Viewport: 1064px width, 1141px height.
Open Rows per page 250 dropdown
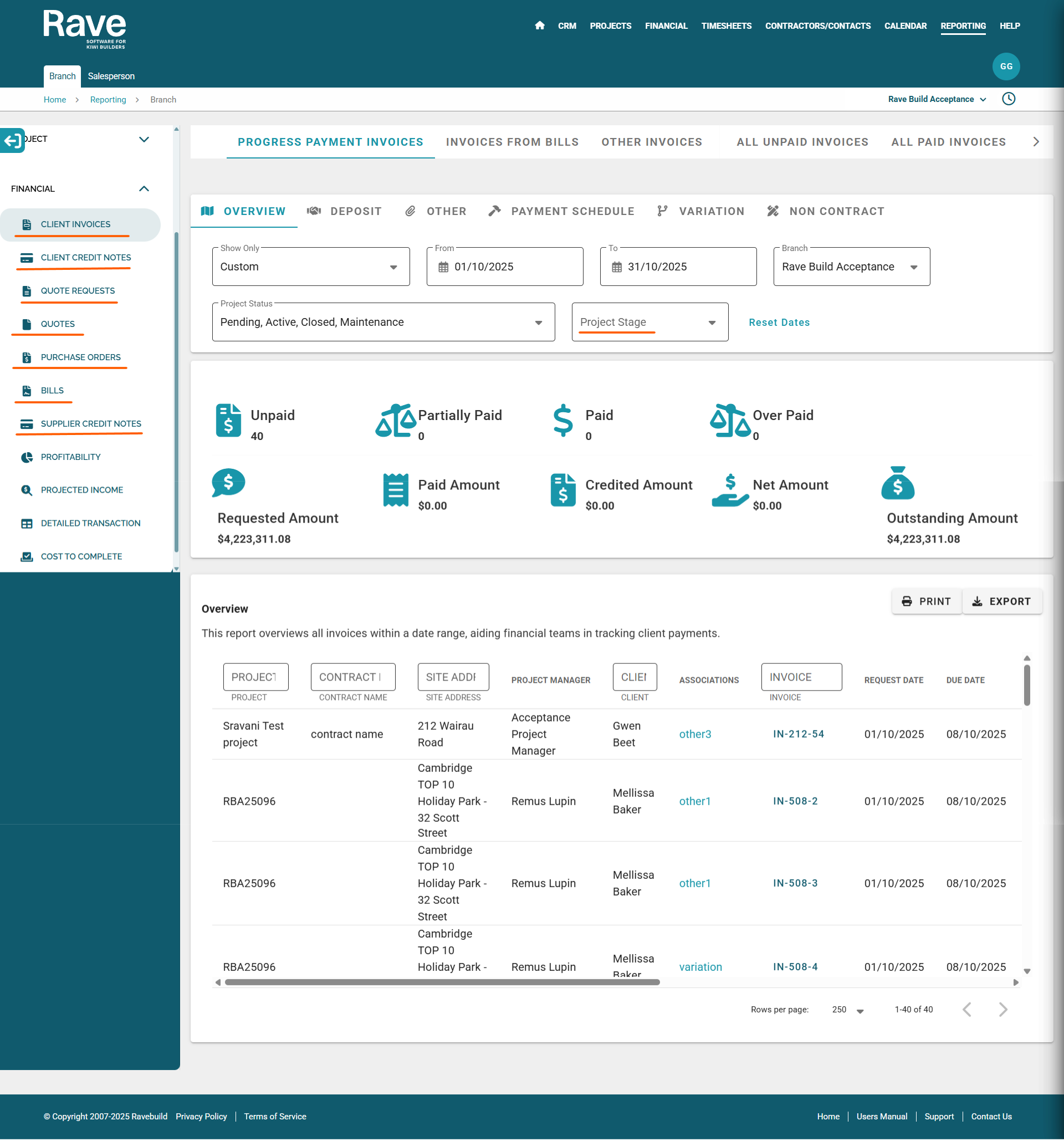pos(848,1010)
